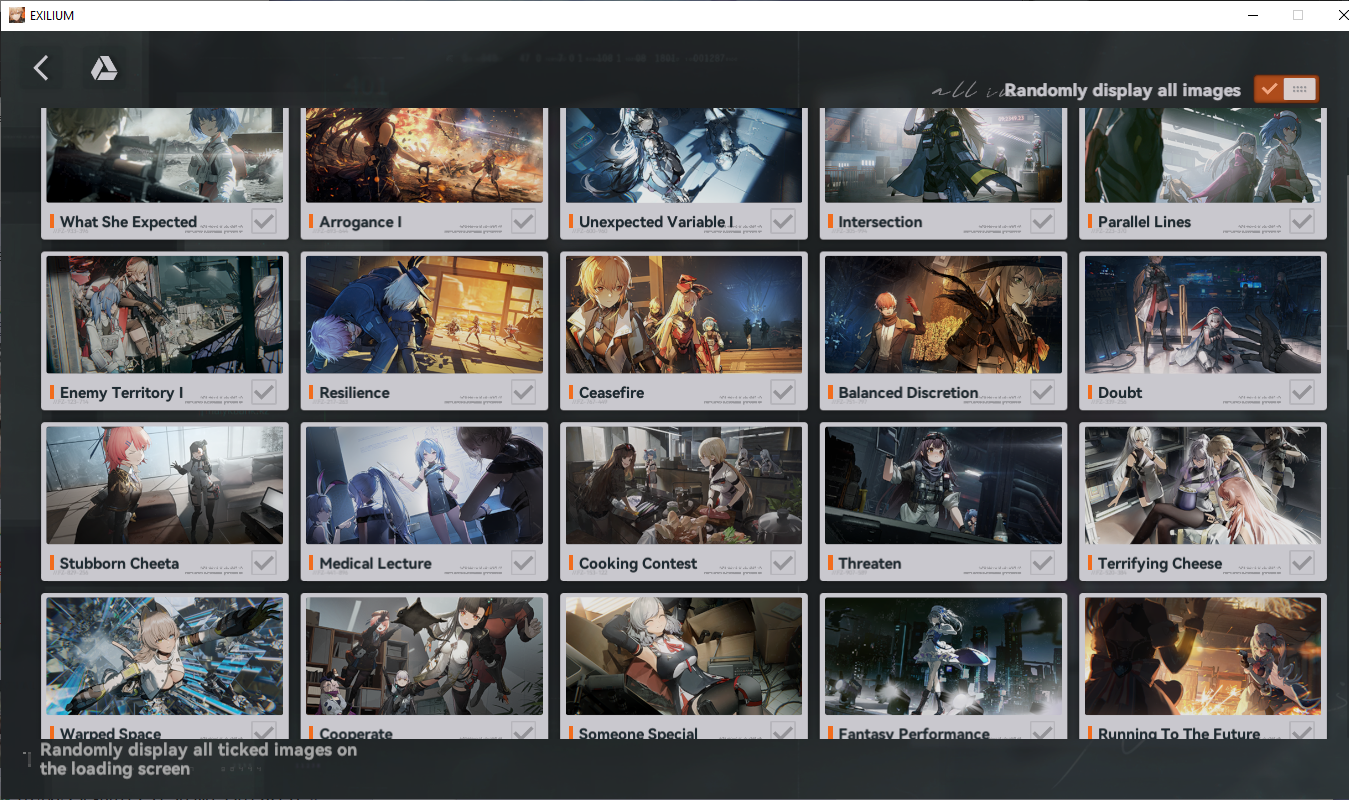Minimize the EXILIUM window
The image size is (1349, 800).
pos(1252,15)
